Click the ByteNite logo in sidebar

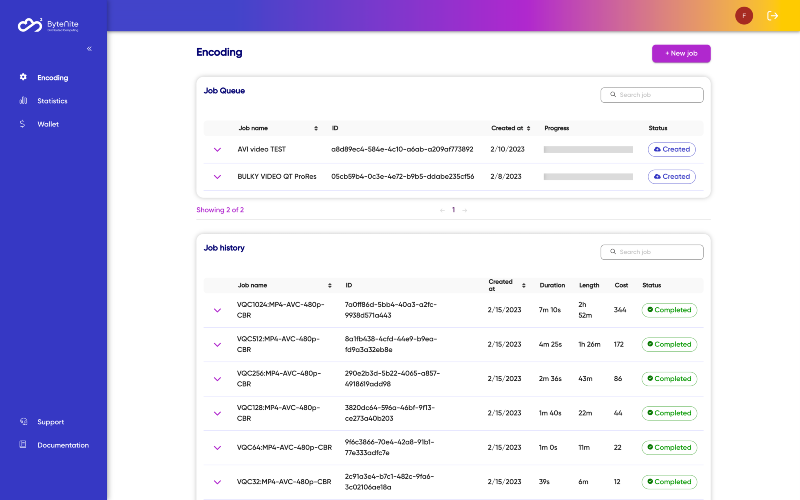(48, 24)
